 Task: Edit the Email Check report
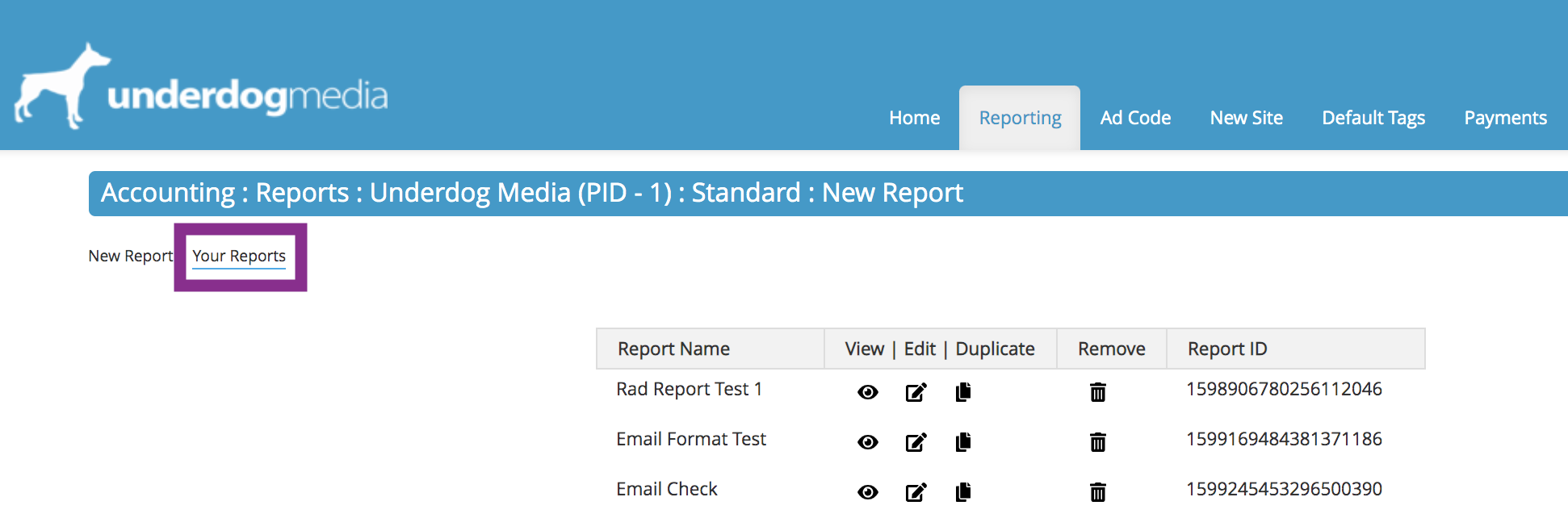coord(916,492)
